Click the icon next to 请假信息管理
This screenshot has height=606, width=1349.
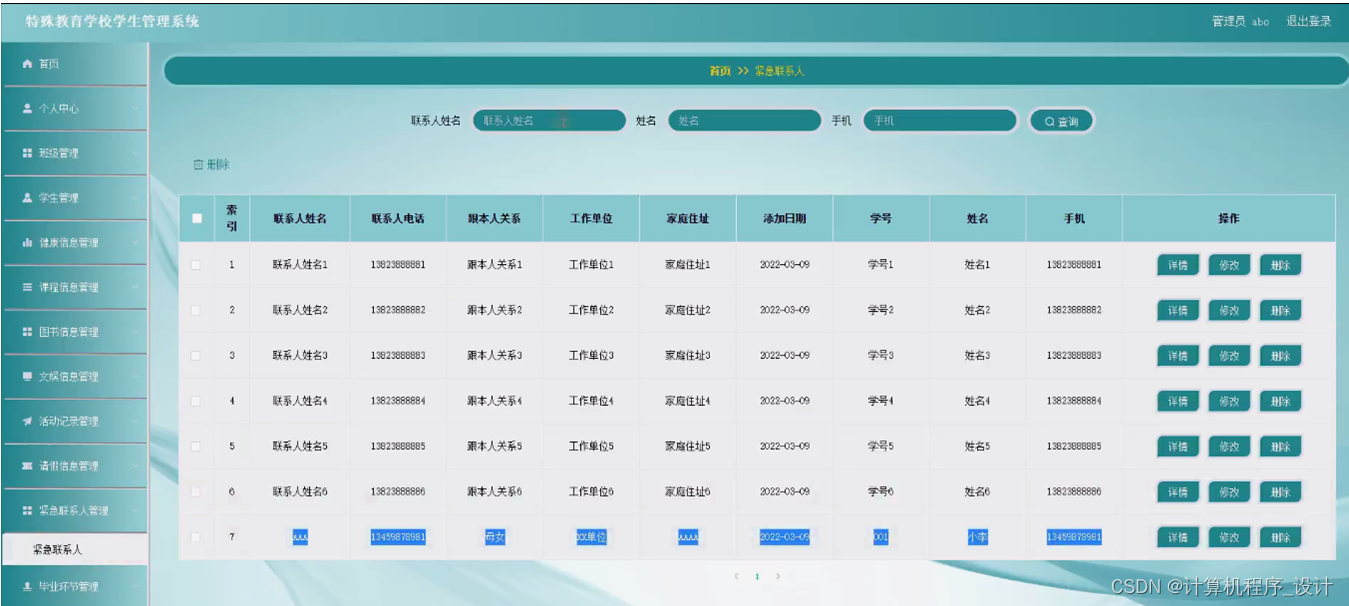(x=28, y=466)
